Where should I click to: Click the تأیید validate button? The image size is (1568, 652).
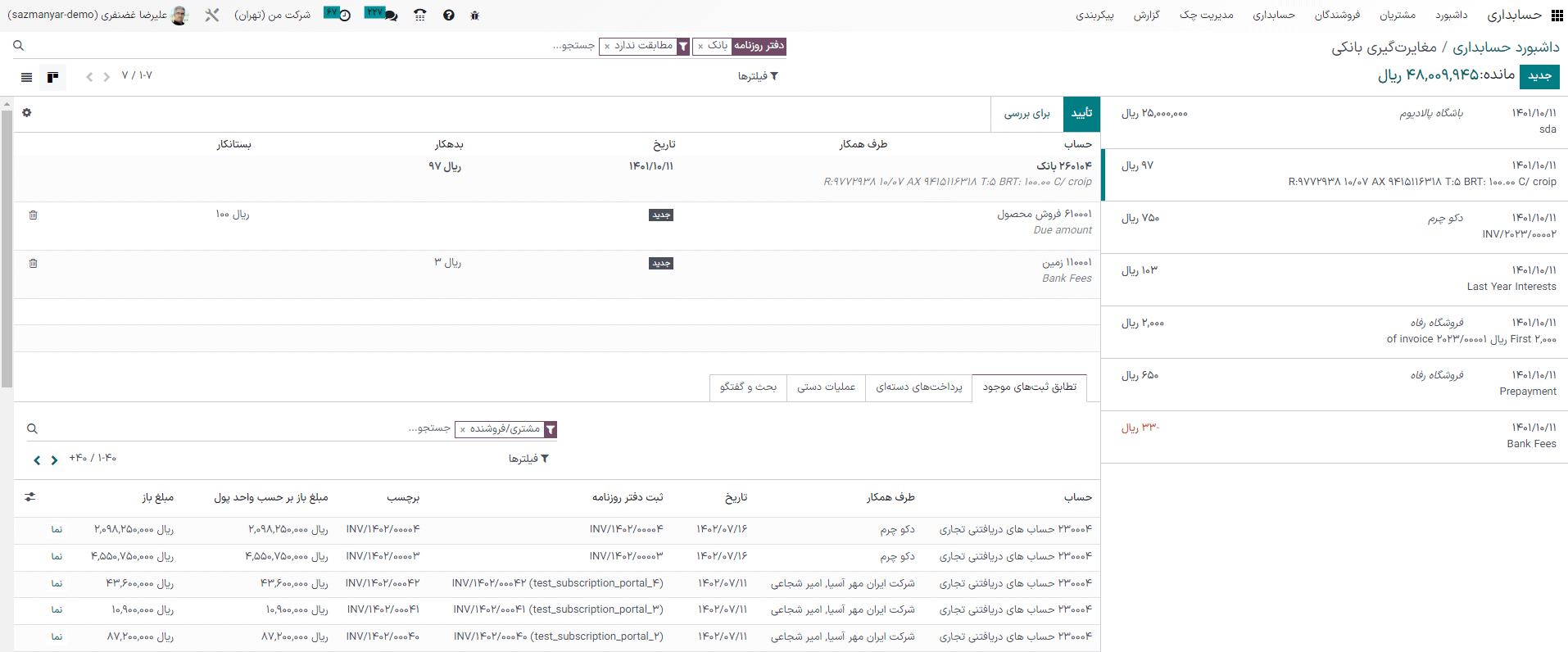coord(1081,114)
